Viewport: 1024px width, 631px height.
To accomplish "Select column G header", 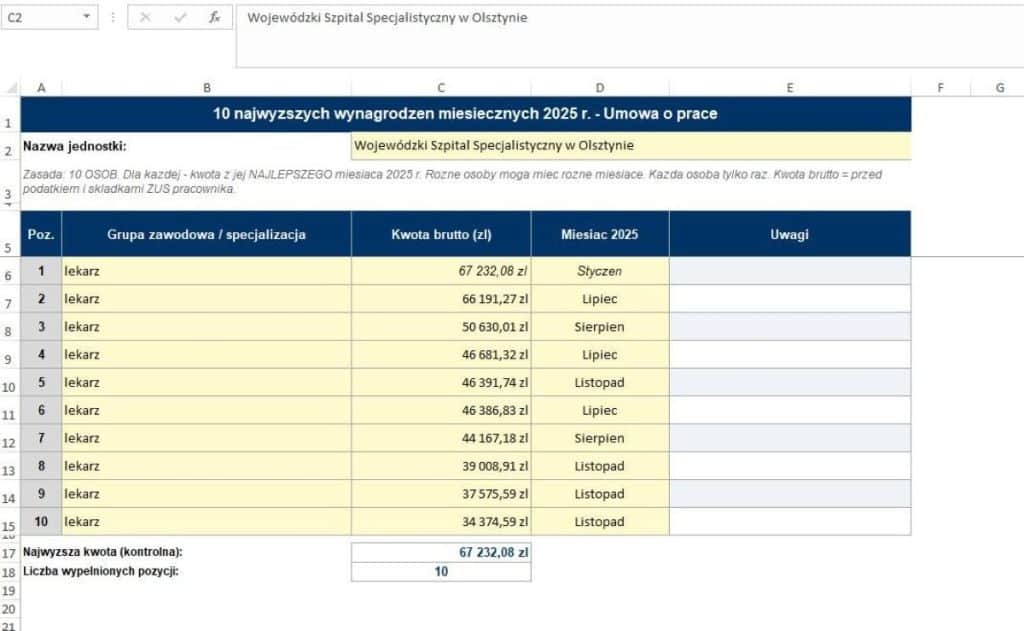I will tap(999, 88).
